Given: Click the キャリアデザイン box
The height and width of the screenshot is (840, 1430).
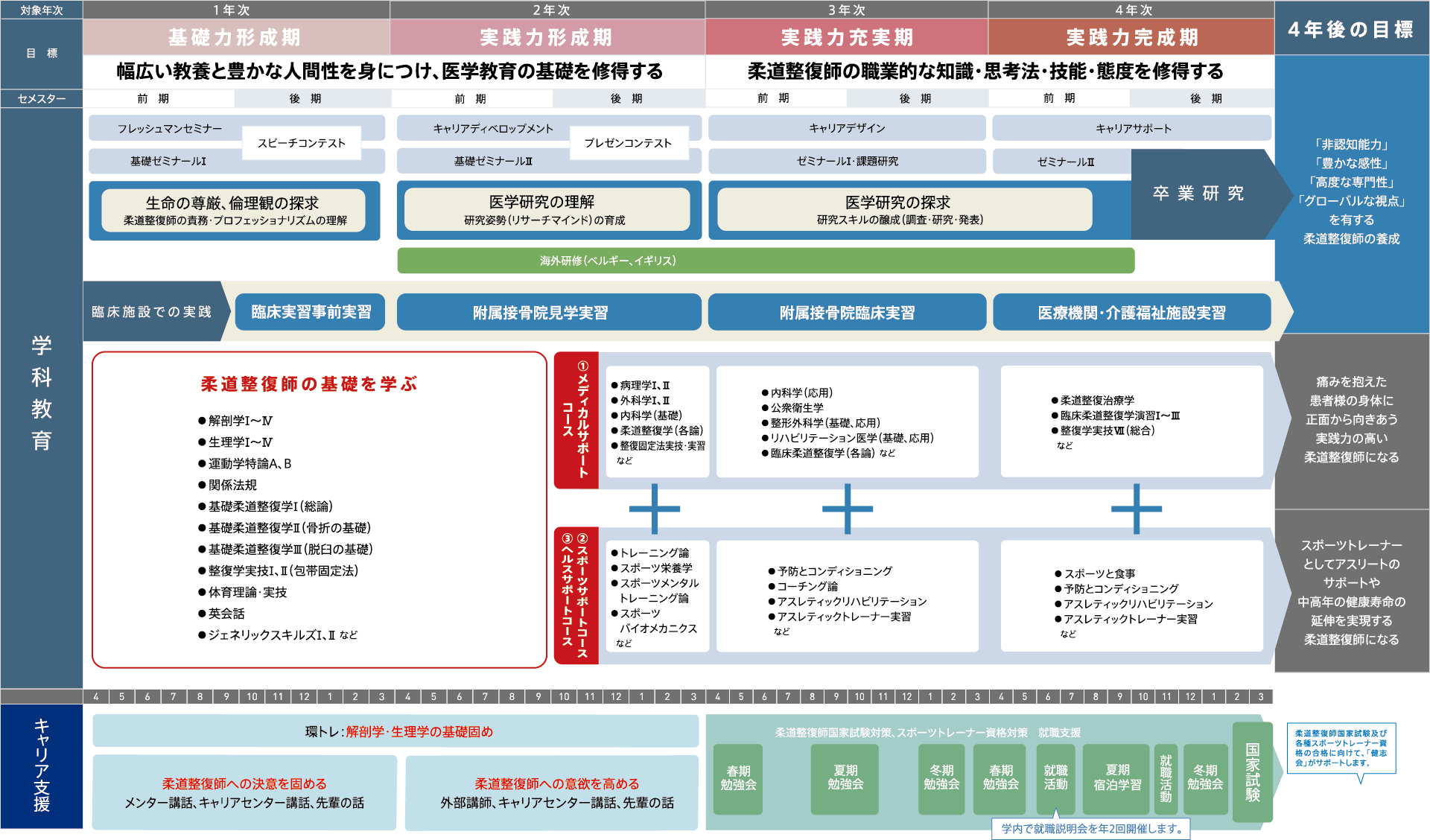Looking at the screenshot, I should pyautogui.click(x=847, y=128).
